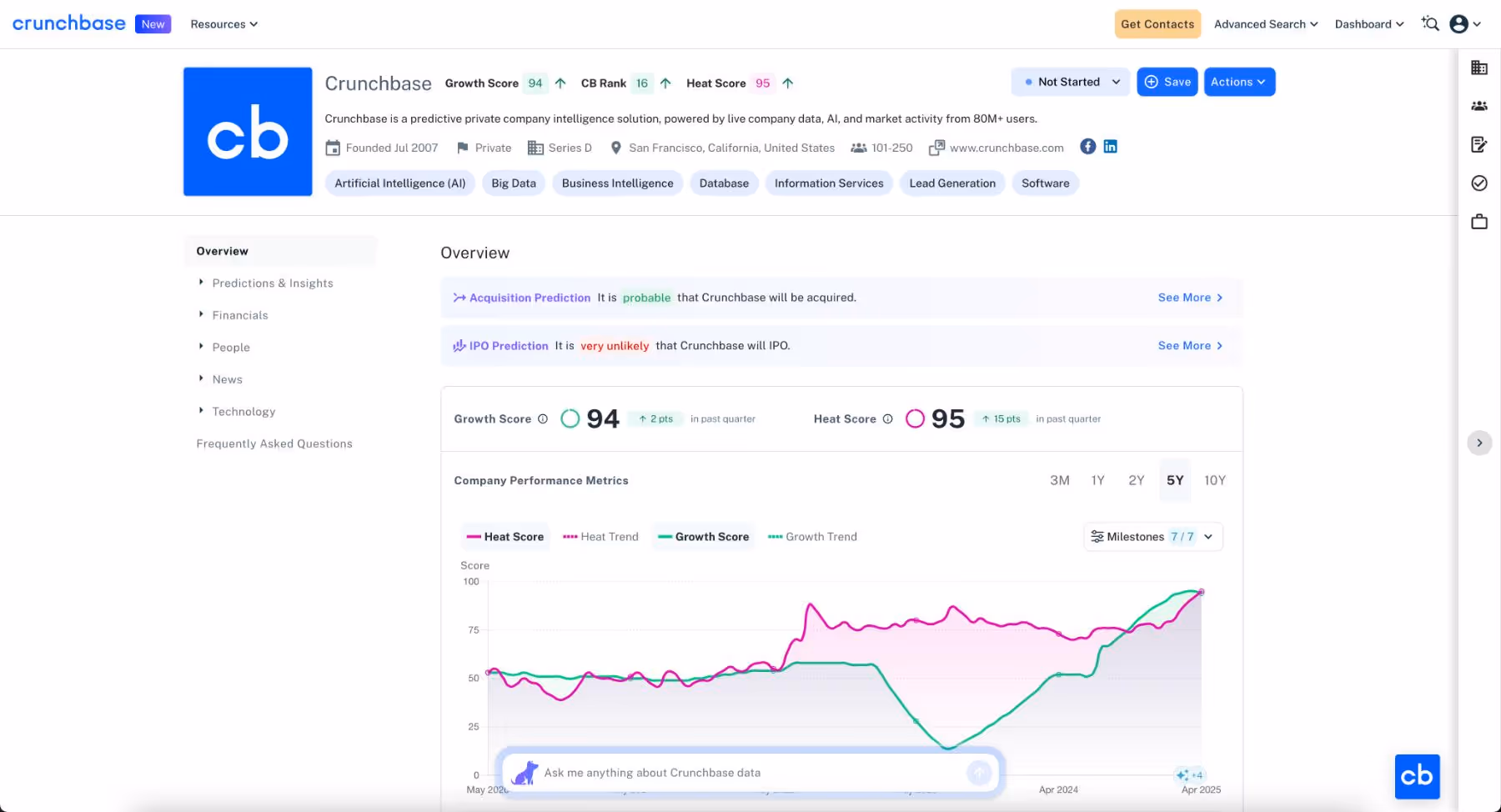1501x812 pixels.
Task: Click the New badge next to logo
Action: point(153,24)
